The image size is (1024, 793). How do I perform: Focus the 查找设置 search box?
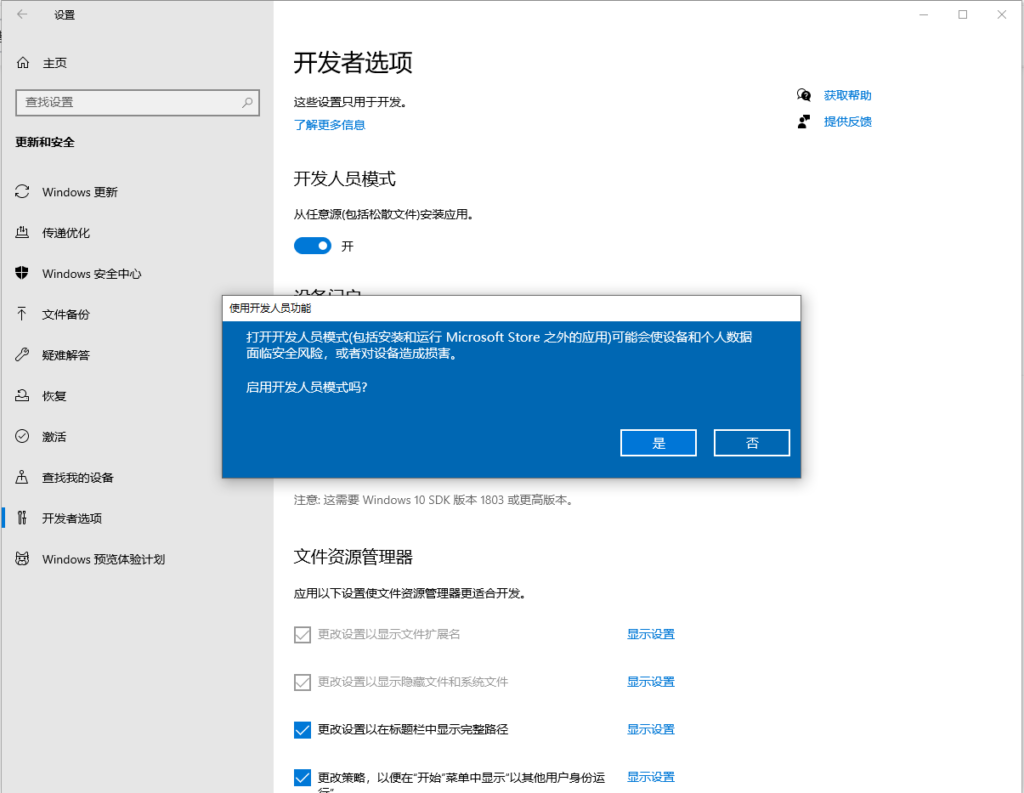(x=137, y=103)
